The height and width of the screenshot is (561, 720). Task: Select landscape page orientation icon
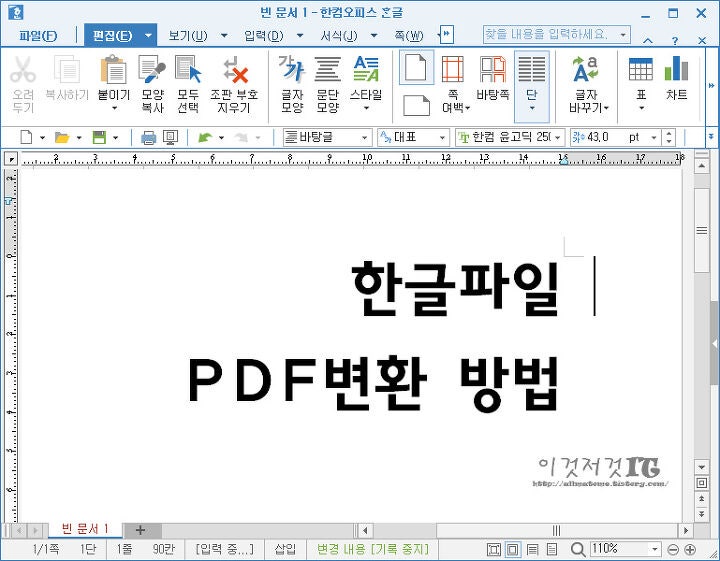tap(416, 105)
